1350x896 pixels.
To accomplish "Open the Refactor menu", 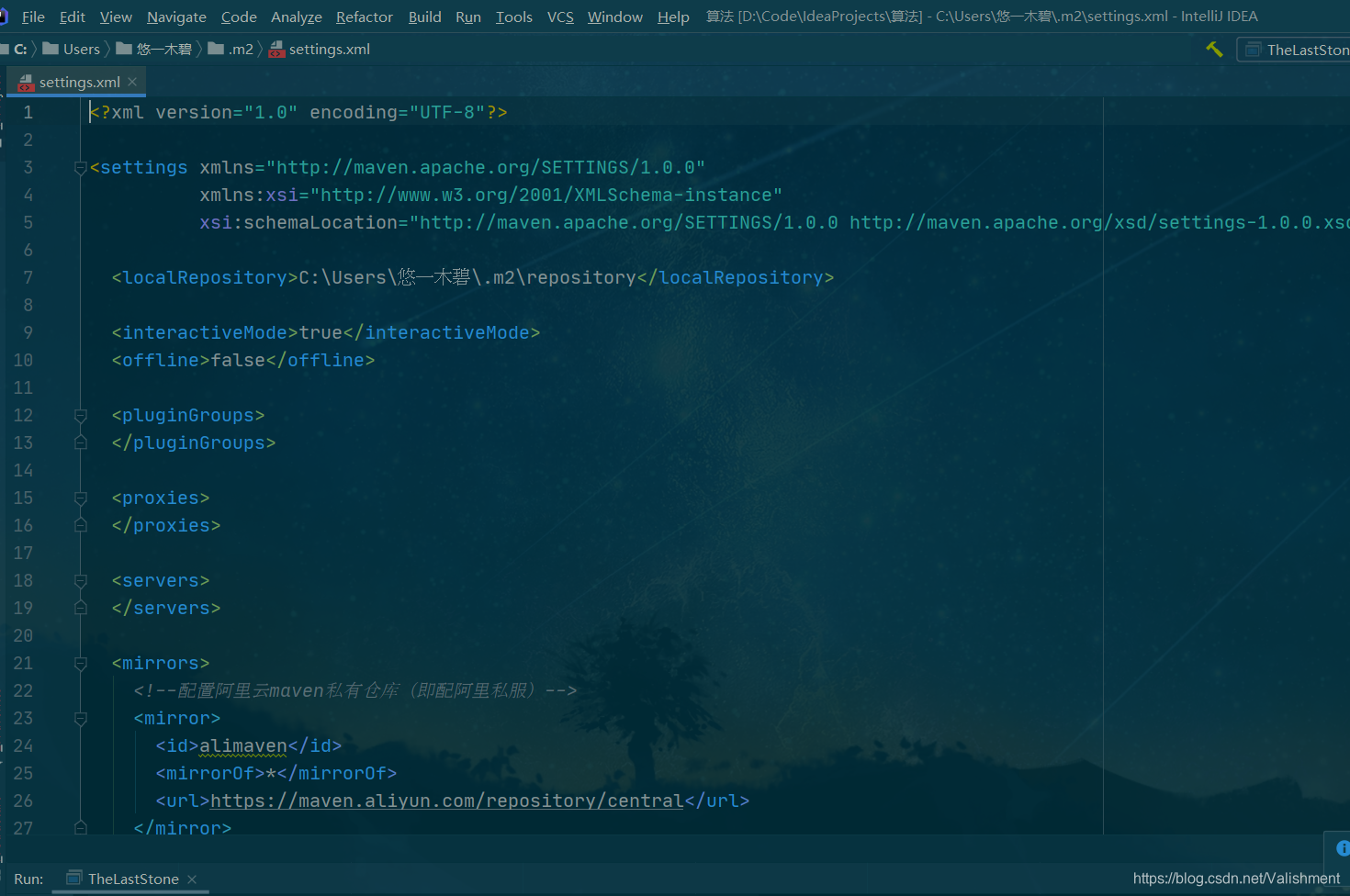I will (365, 17).
